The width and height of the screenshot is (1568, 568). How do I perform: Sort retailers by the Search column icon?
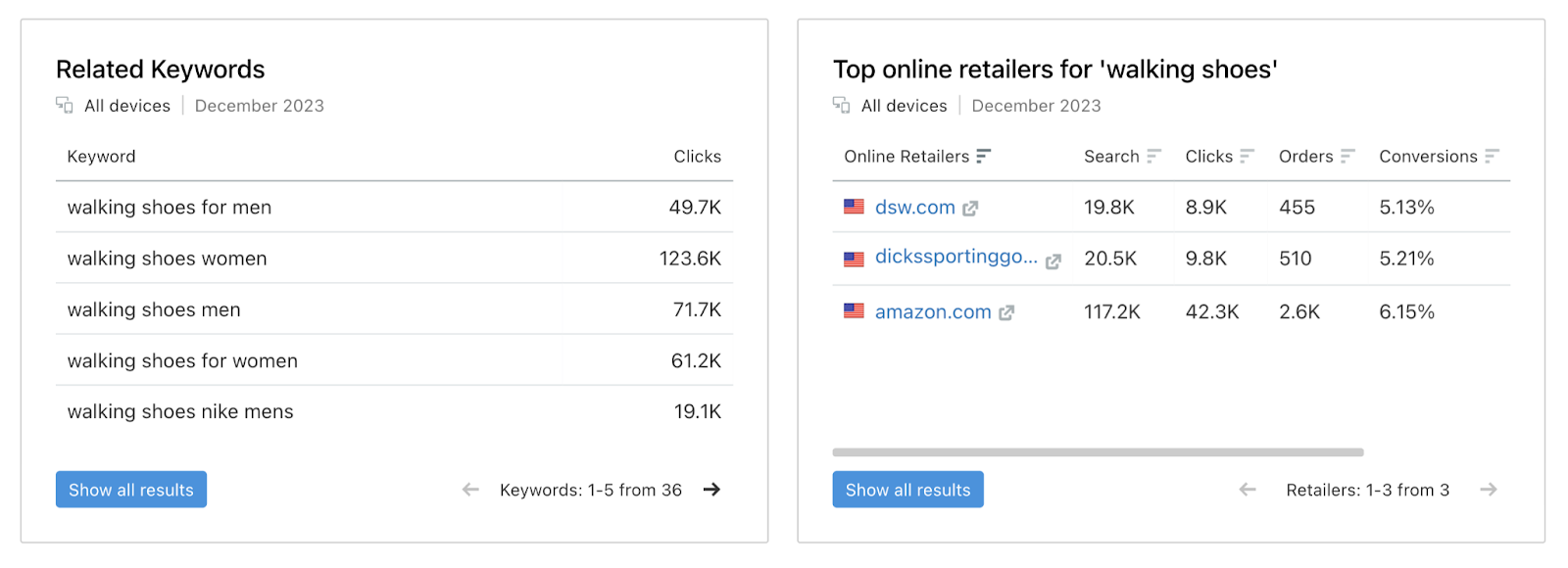(x=1154, y=156)
